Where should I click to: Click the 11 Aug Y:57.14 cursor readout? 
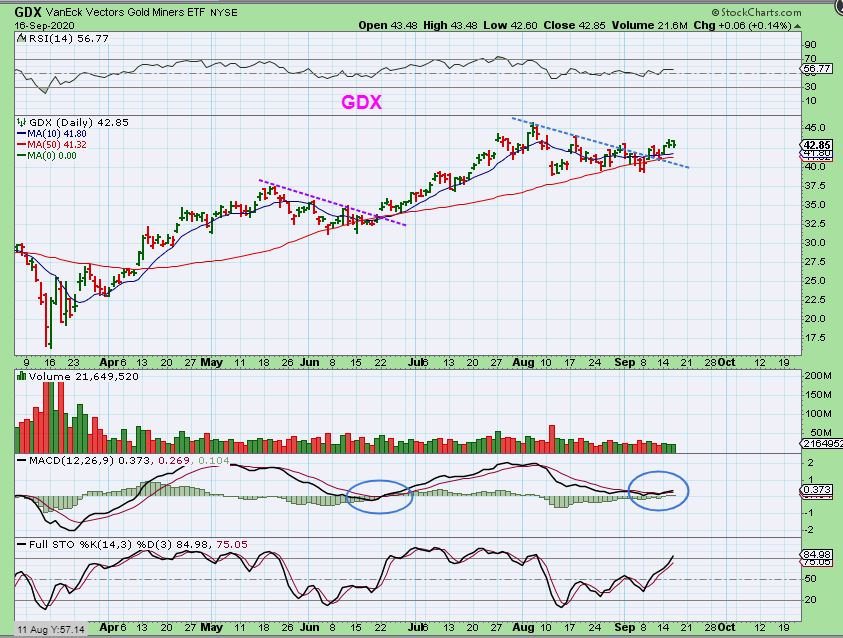(x=51, y=629)
